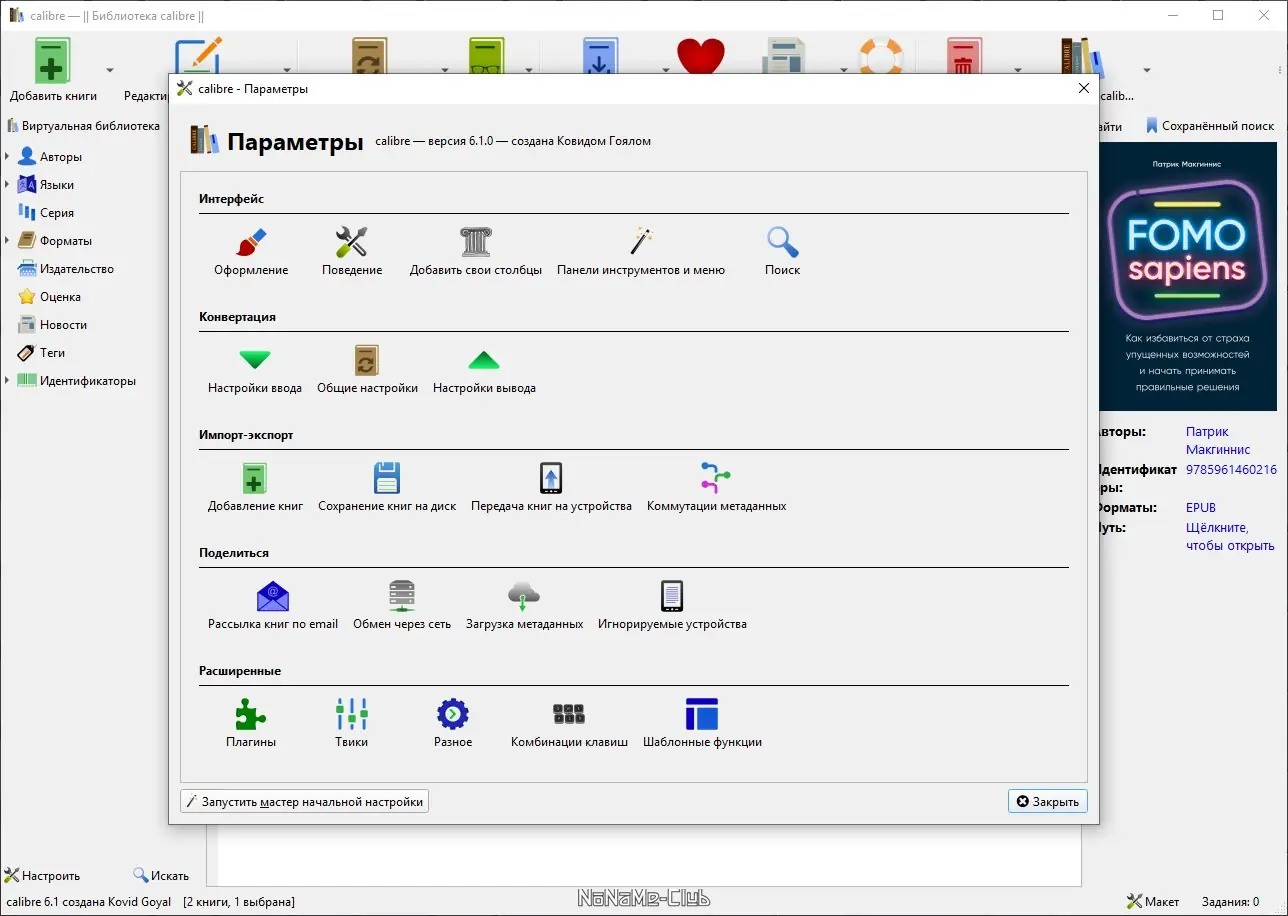Click the red trash remove books icon
1288x916 pixels.
click(x=964, y=56)
